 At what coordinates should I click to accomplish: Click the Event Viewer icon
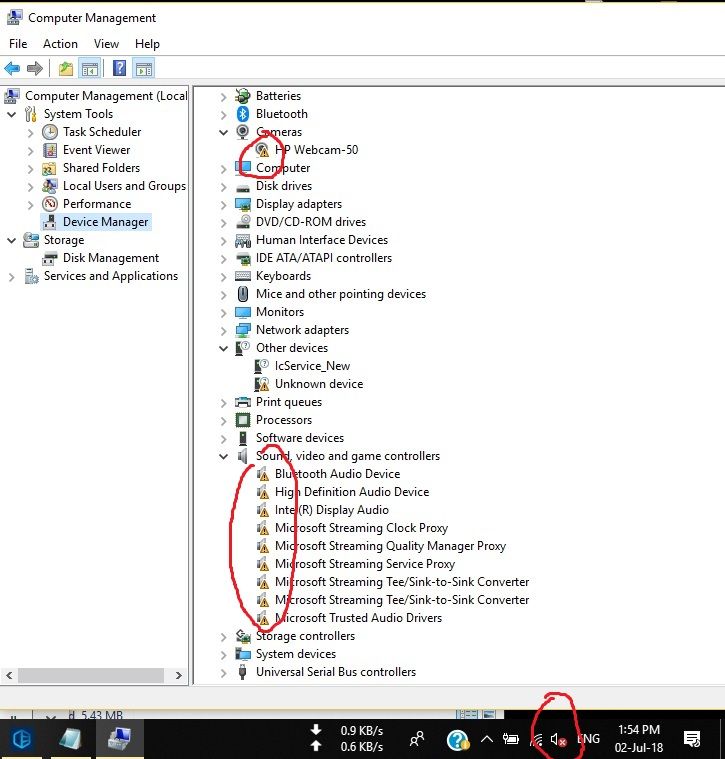50,150
